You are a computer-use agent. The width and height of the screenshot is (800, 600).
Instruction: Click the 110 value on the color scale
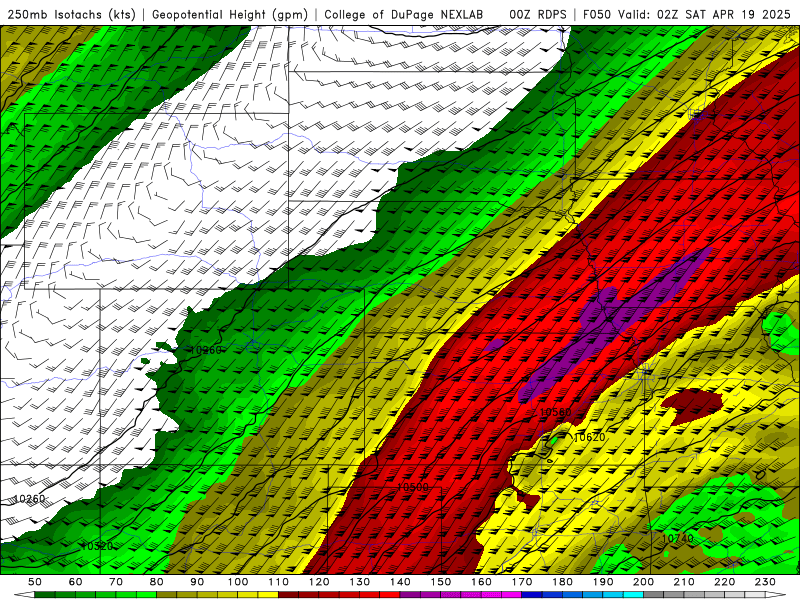(278, 582)
